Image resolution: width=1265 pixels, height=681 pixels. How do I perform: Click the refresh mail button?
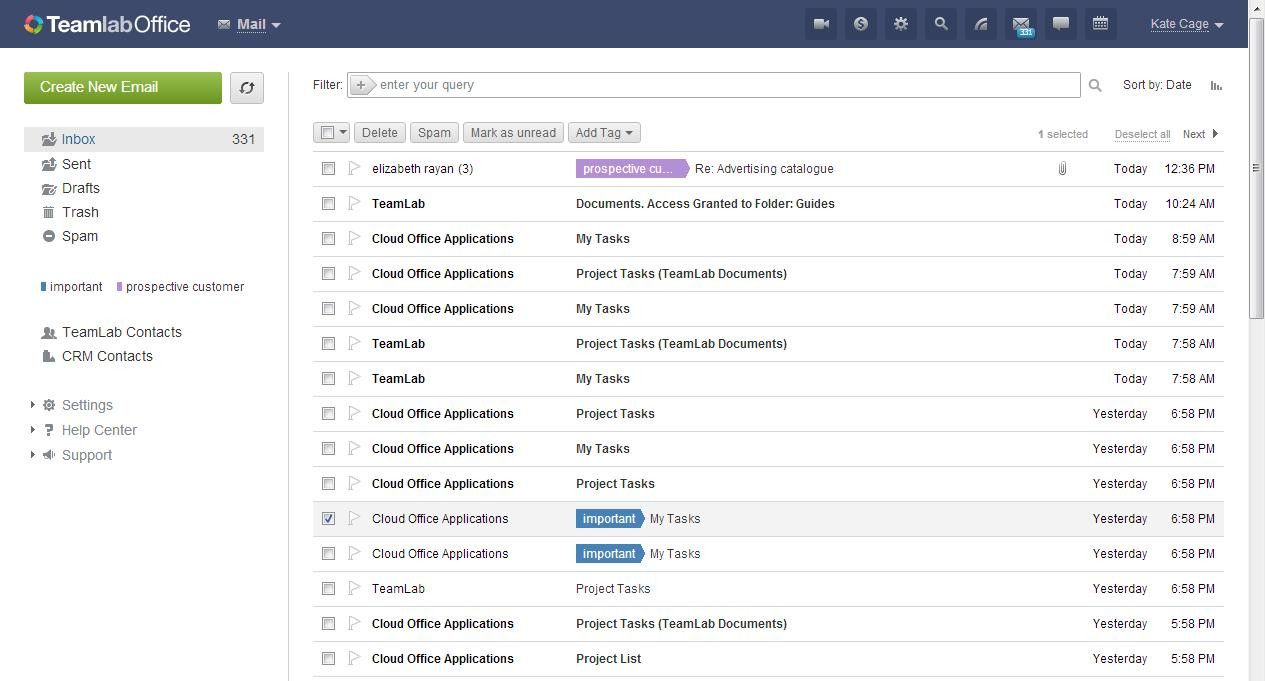(x=247, y=87)
